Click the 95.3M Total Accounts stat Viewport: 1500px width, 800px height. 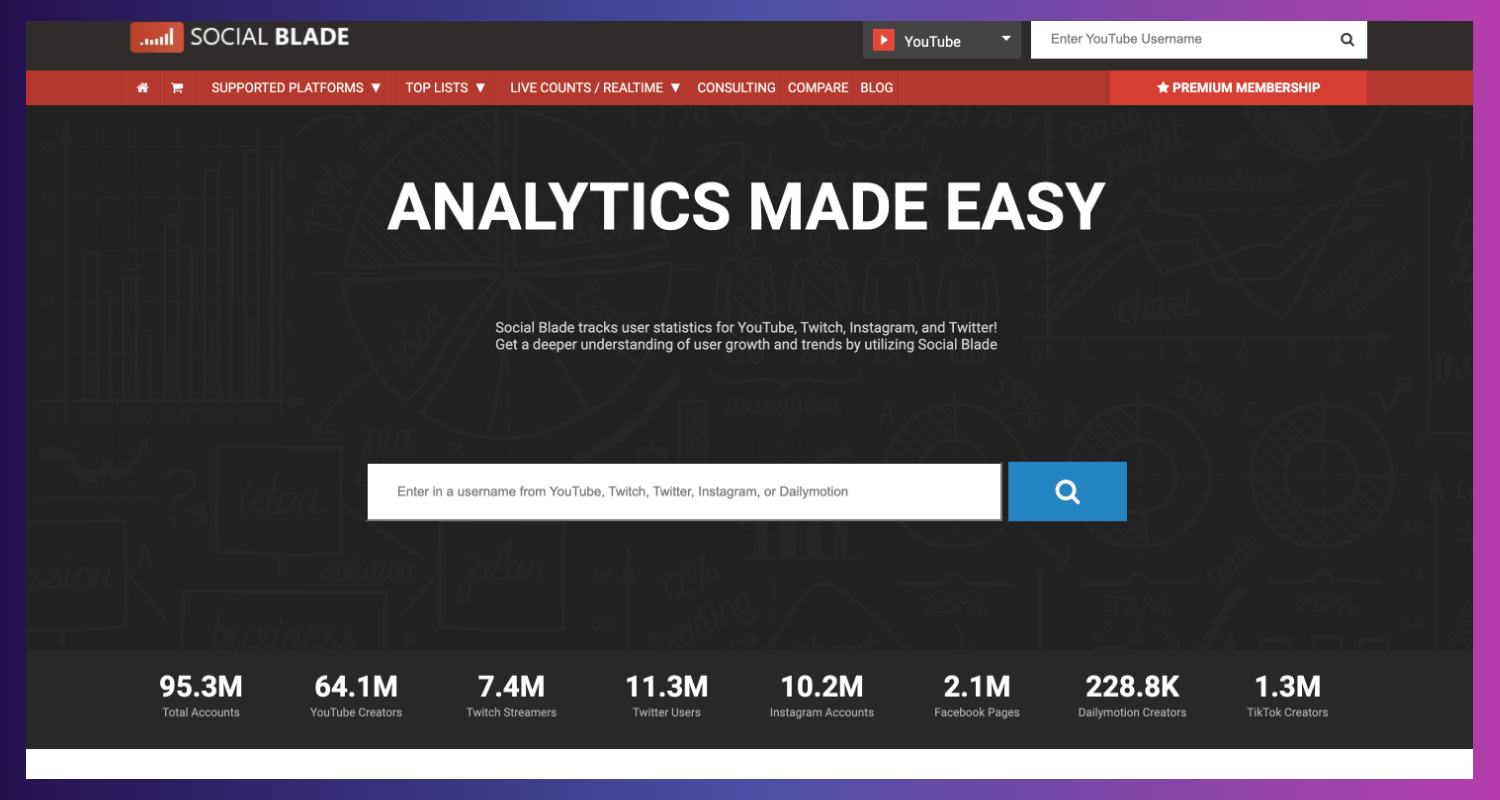click(201, 697)
